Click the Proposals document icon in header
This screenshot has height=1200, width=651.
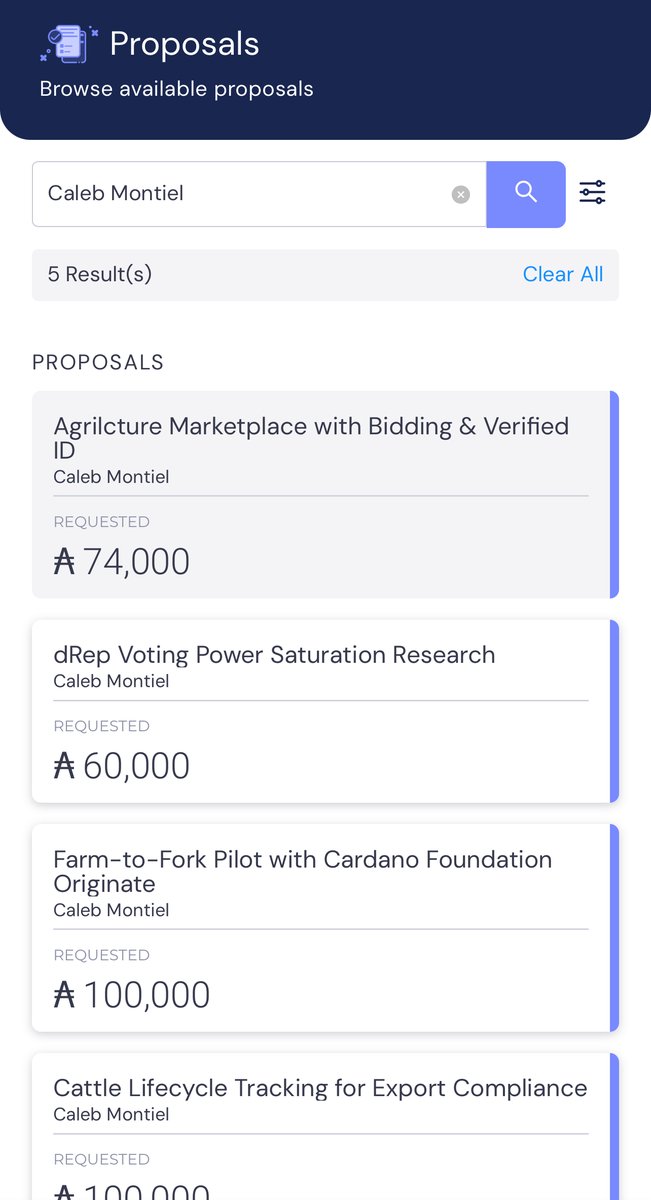tap(68, 44)
